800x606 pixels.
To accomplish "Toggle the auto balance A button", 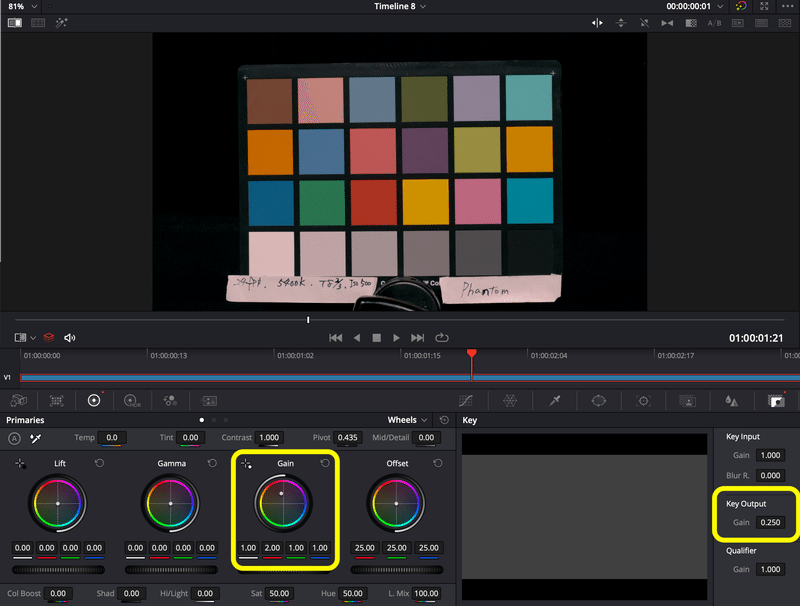I will [x=14, y=438].
